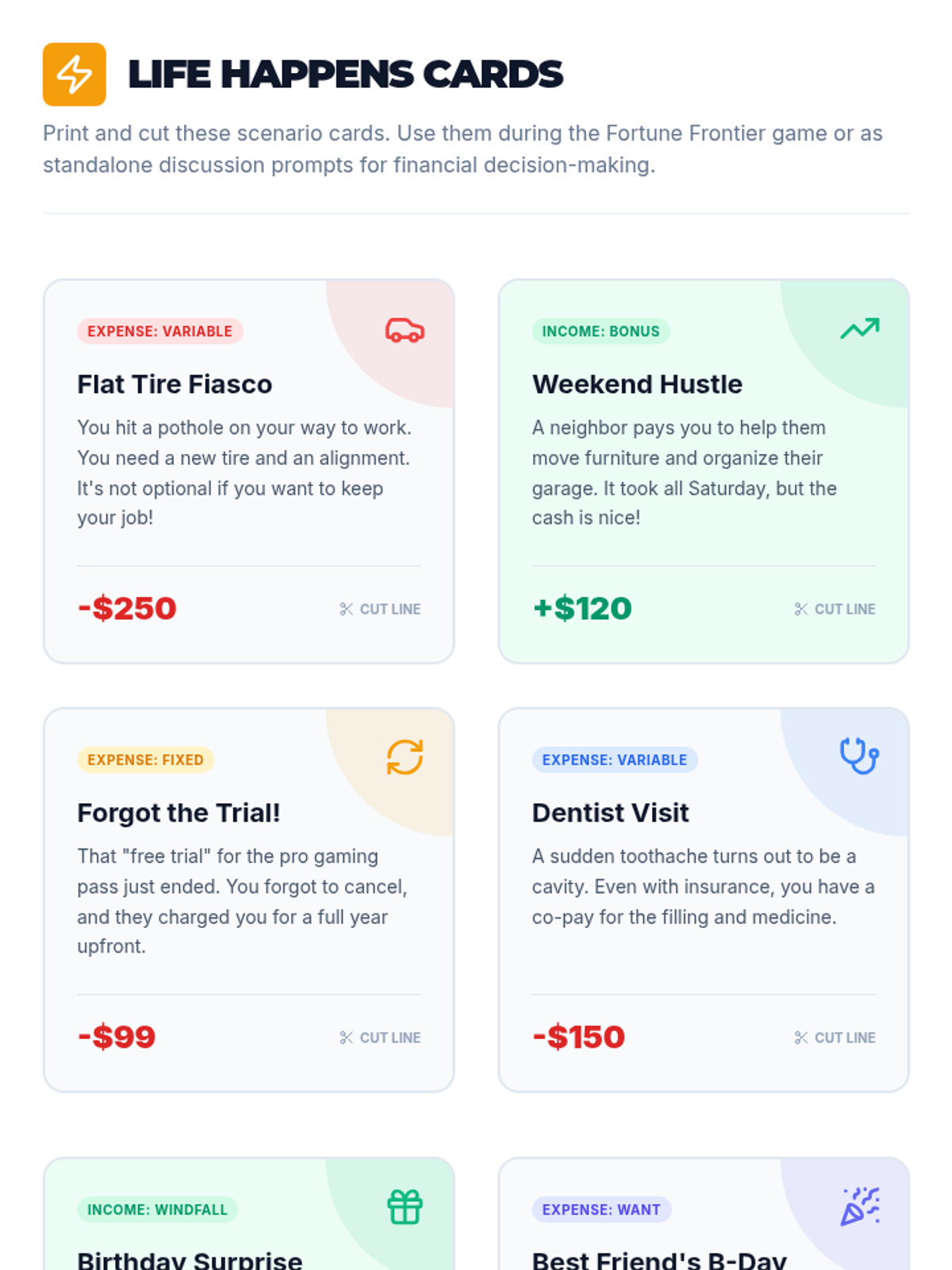Click the Weekend Hustle card title
Image resolution: width=952 pixels, height=1270 pixels.
(x=637, y=384)
